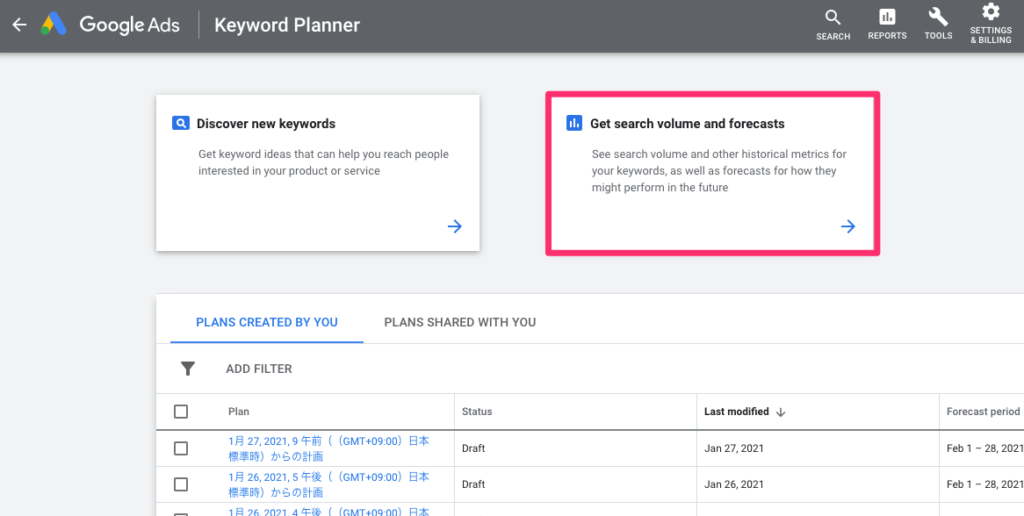Open the plan from 1月 26, 2021, 4 午後
The width and height of the screenshot is (1024, 516).
pos(328,511)
